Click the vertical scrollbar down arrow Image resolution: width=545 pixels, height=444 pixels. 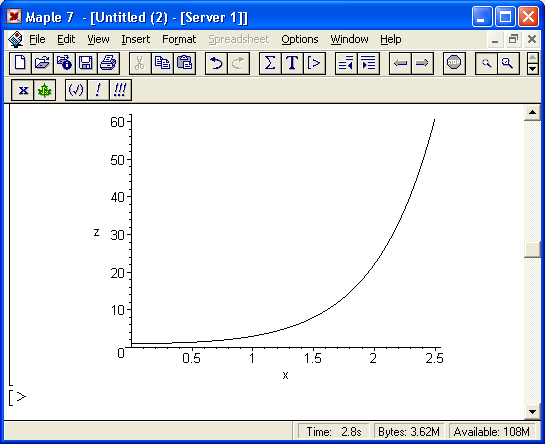coord(532,412)
